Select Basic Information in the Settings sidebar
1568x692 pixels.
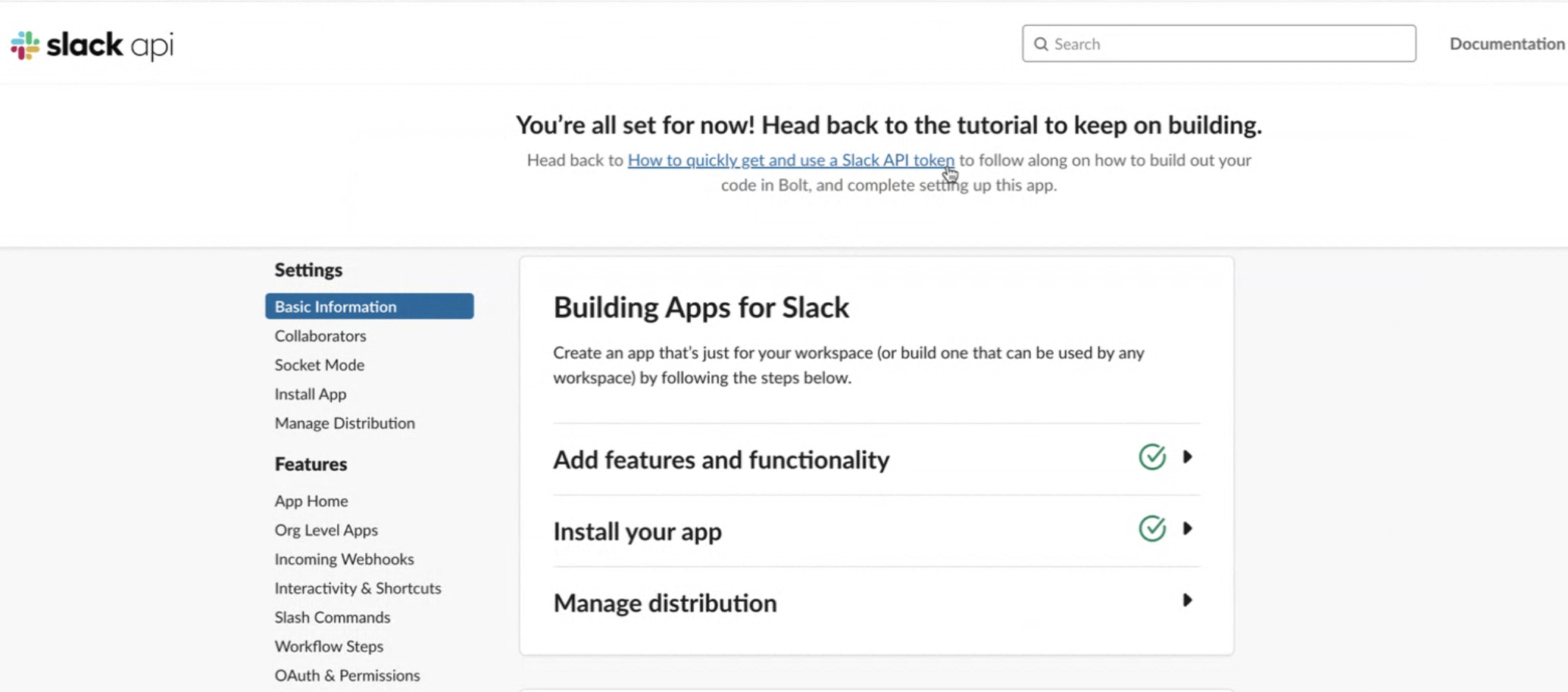[370, 307]
